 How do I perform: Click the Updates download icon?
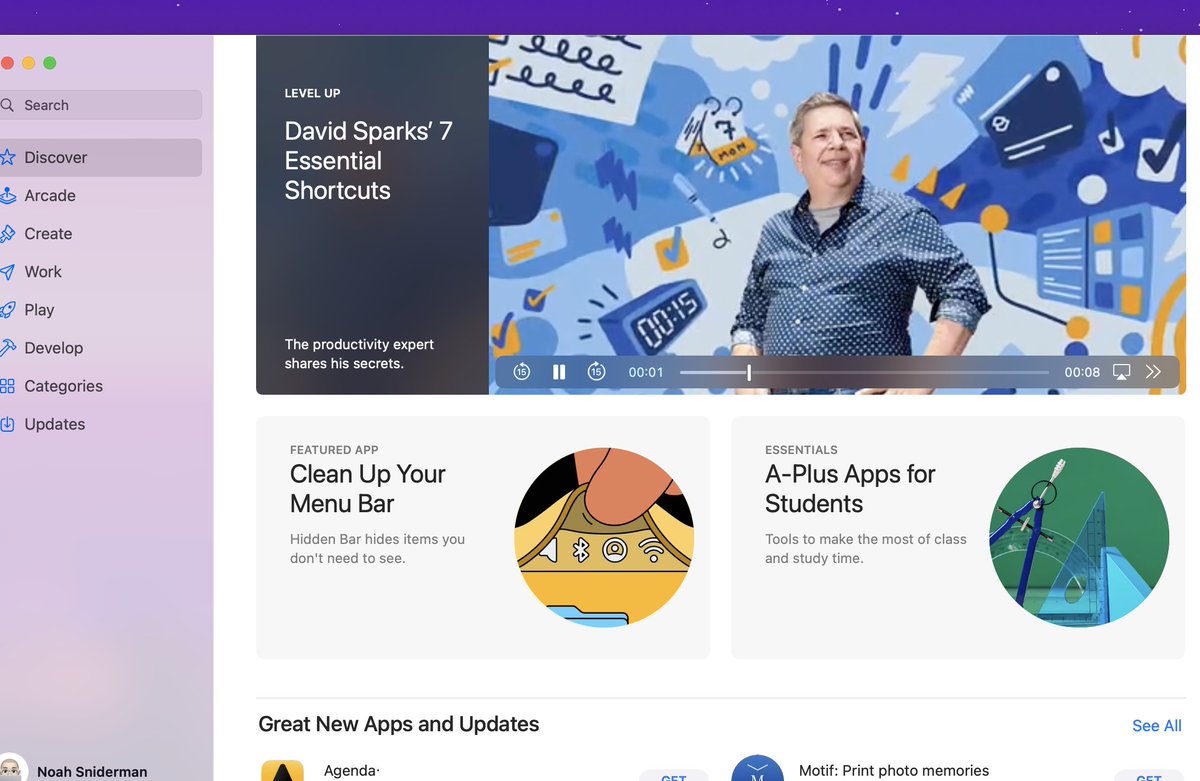pyautogui.click(x=7, y=423)
